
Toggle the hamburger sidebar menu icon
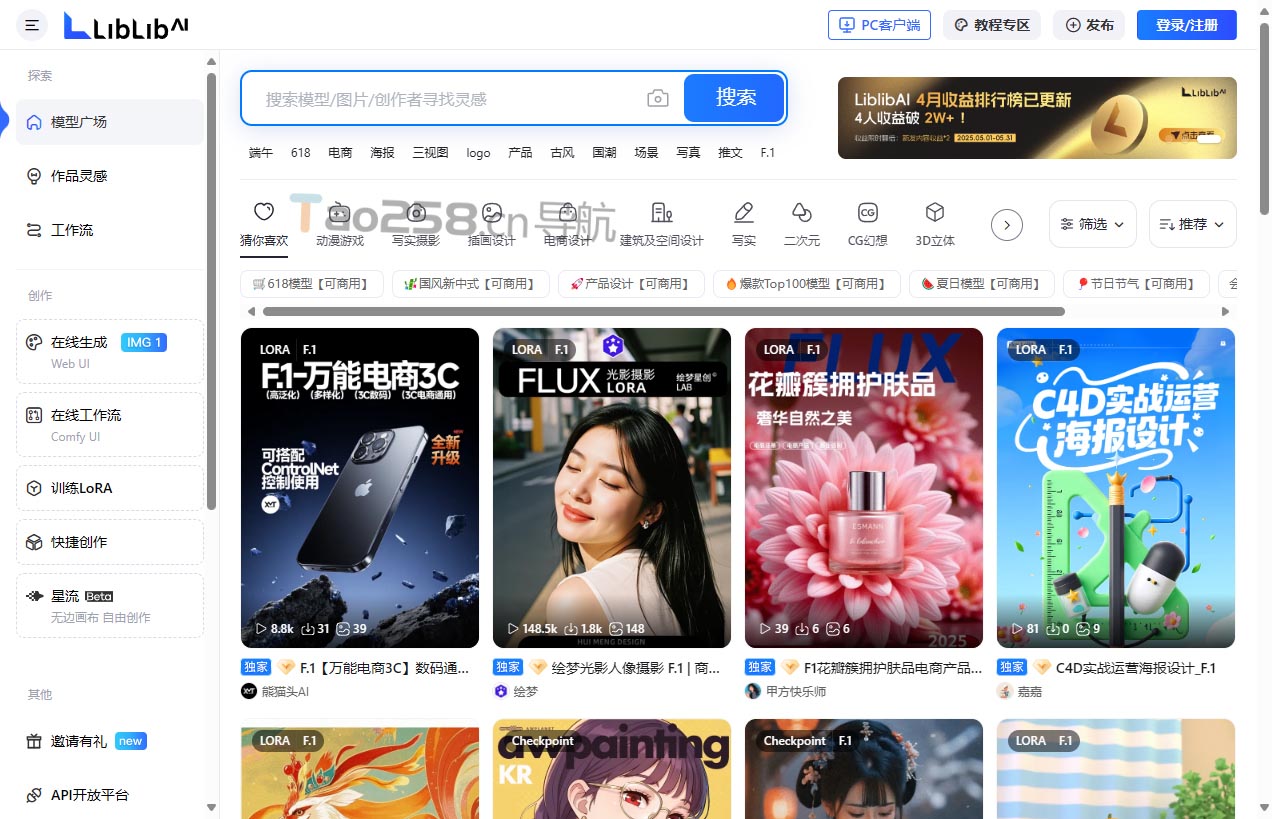click(x=32, y=25)
